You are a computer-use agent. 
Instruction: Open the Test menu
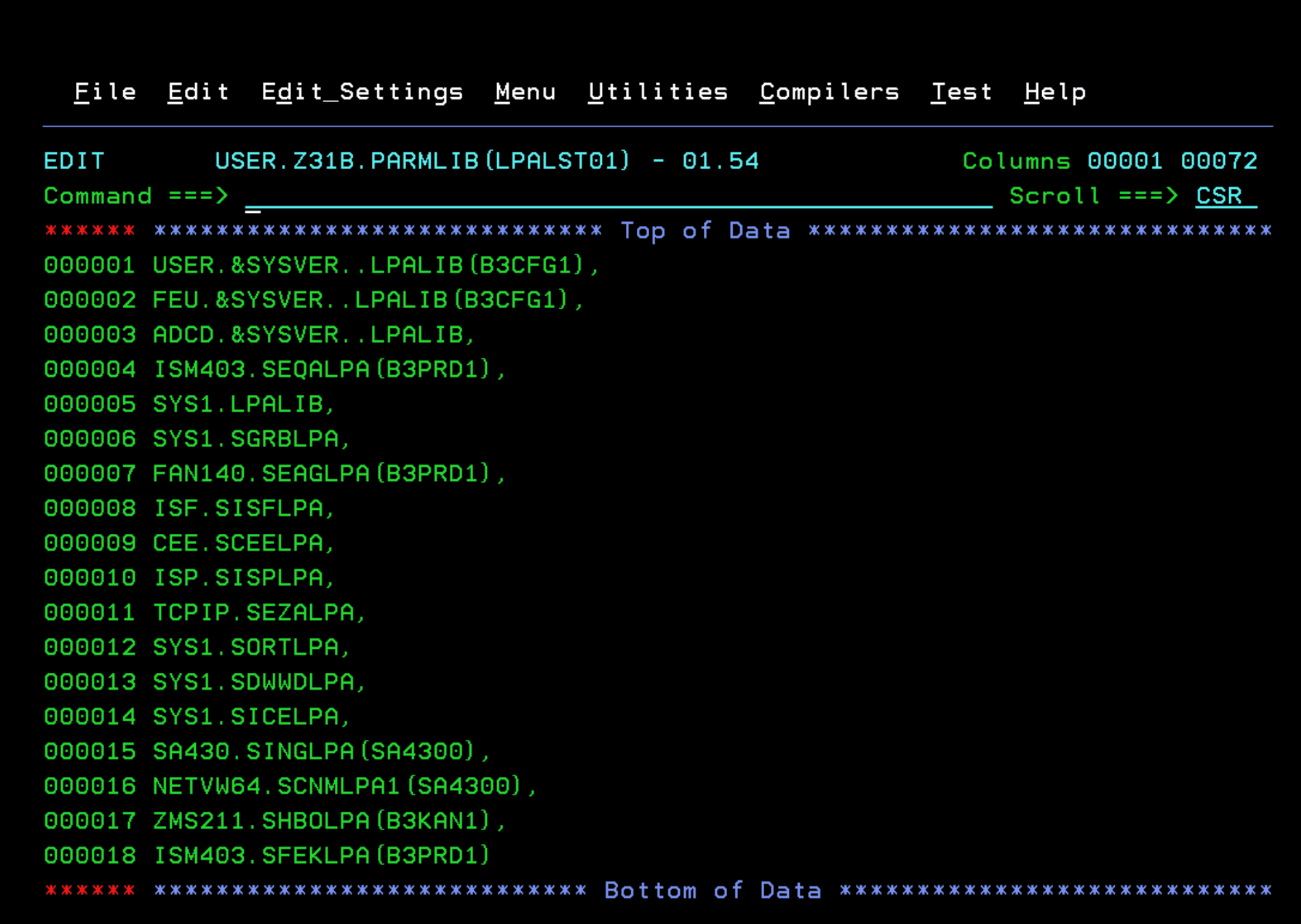click(961, 92)
